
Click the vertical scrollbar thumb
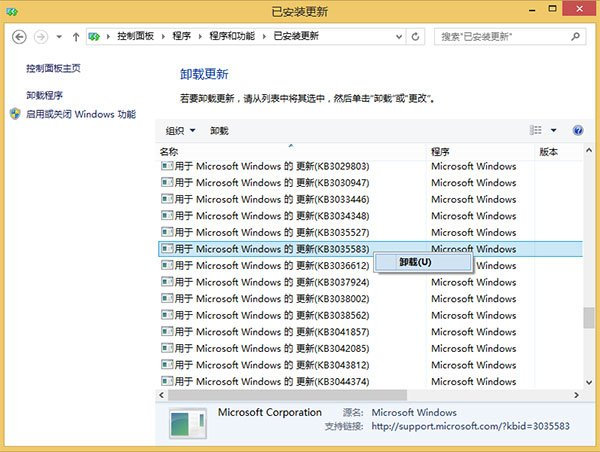[x=589, y=318]
